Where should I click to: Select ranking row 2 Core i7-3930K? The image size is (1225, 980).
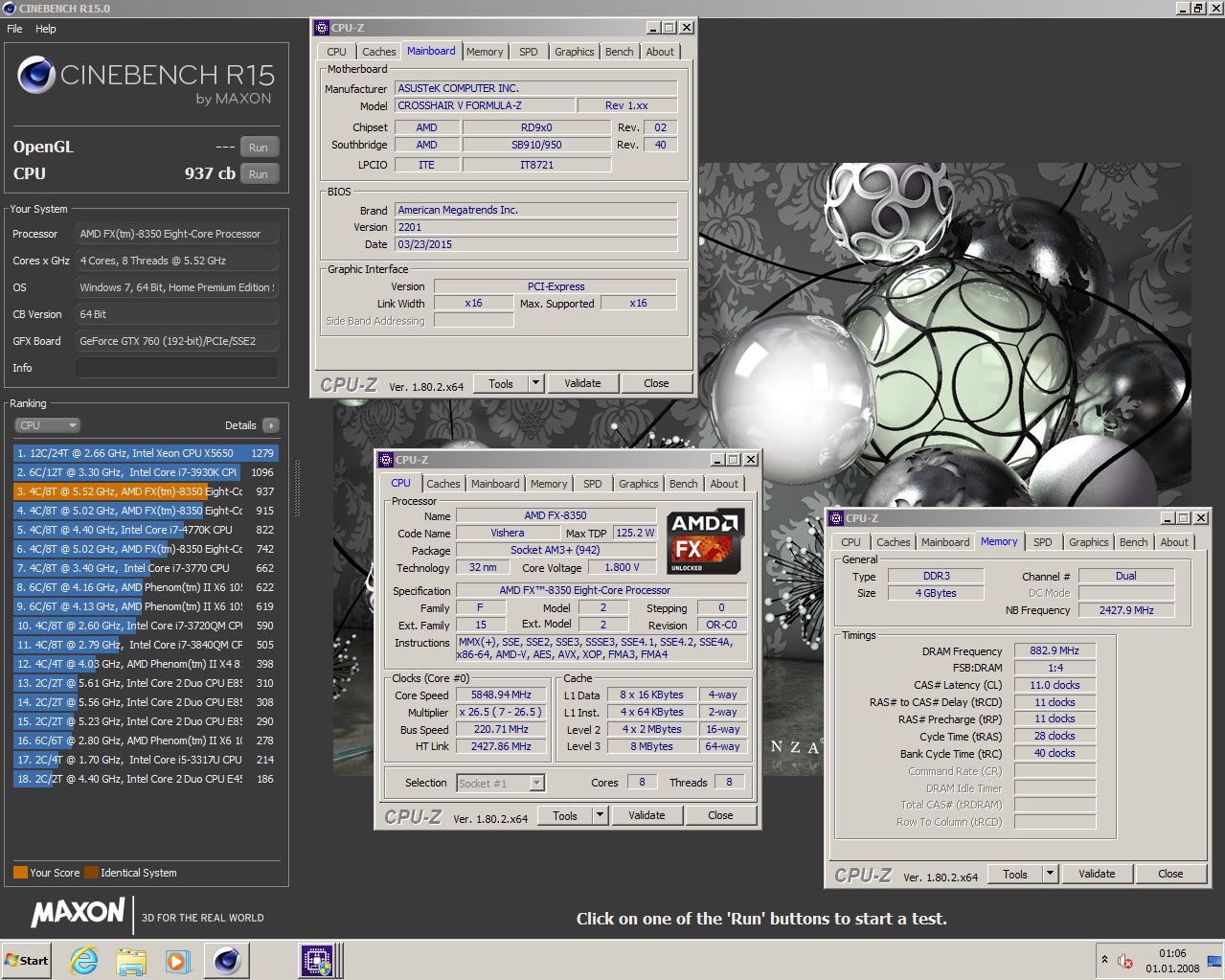pyautogui.click(x=146, y=472)
